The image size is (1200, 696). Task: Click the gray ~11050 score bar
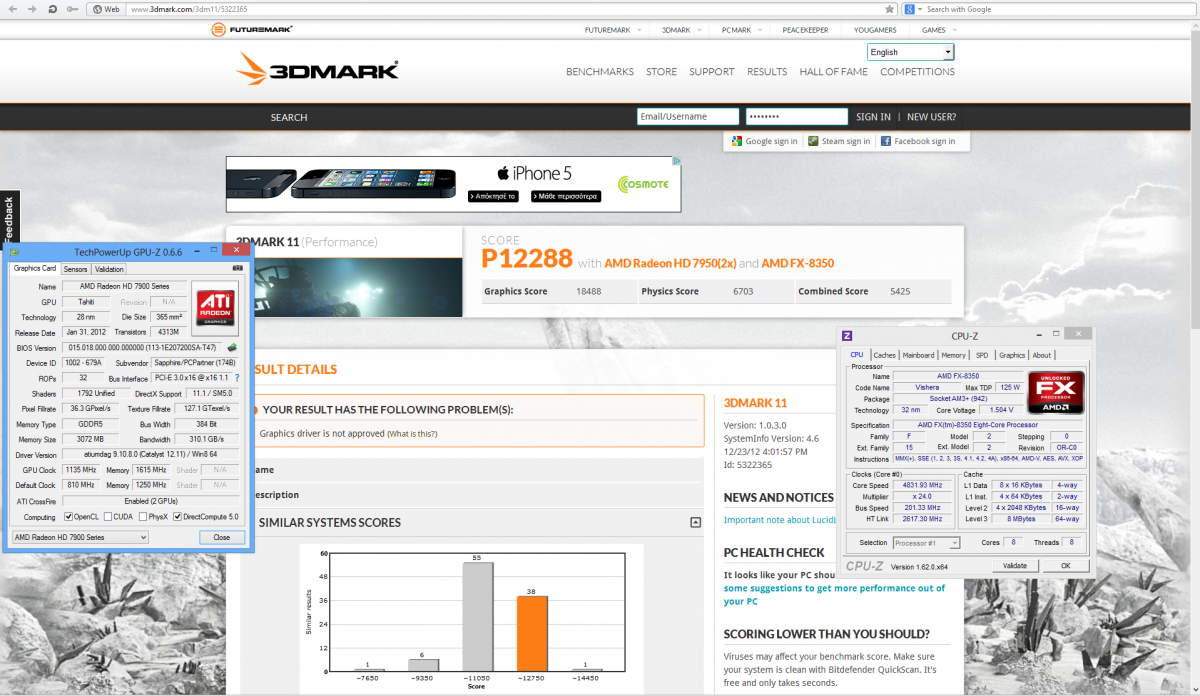tap(478, 616)
